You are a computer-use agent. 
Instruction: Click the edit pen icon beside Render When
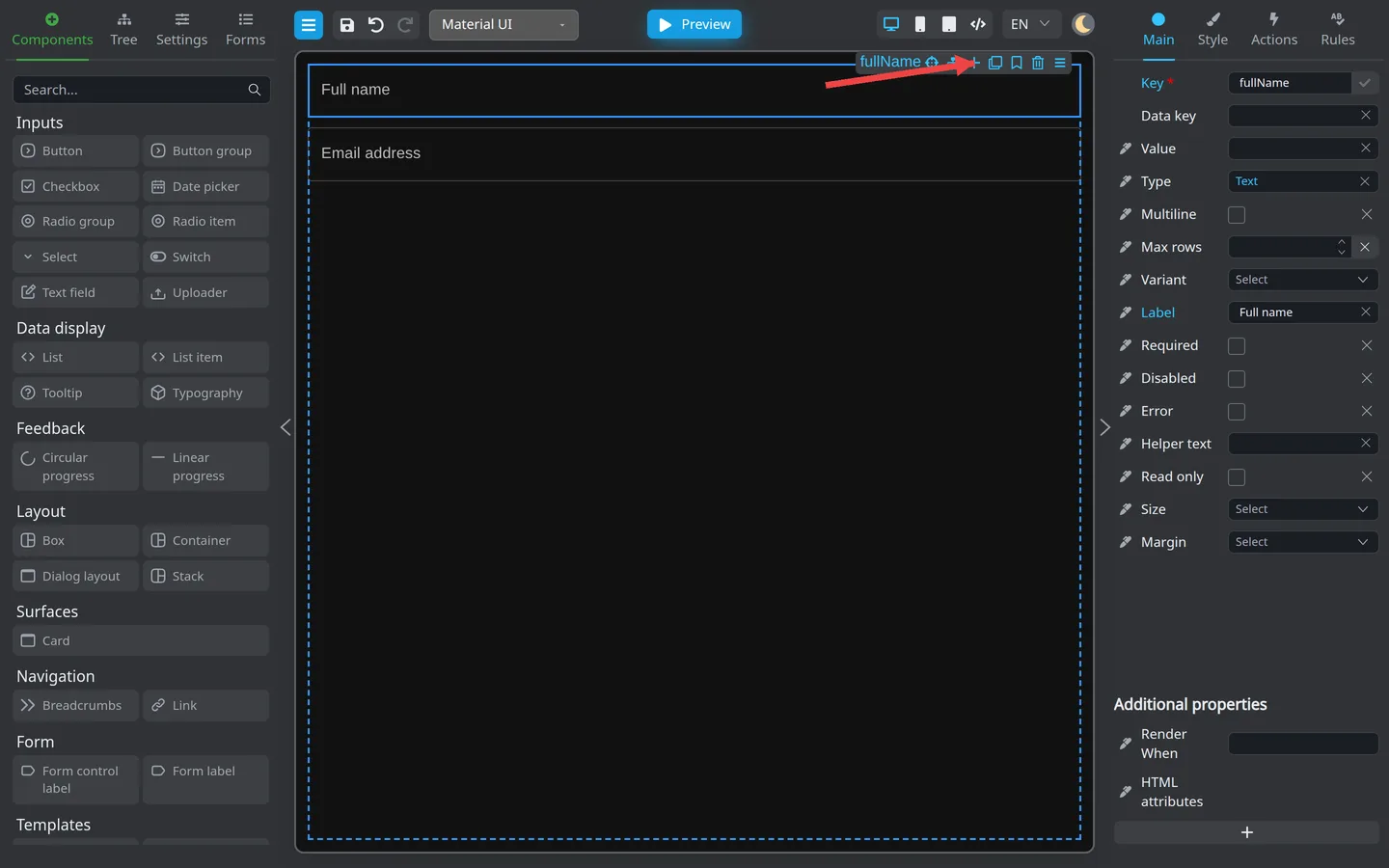pyautogui.click(x=1126, y=744)
